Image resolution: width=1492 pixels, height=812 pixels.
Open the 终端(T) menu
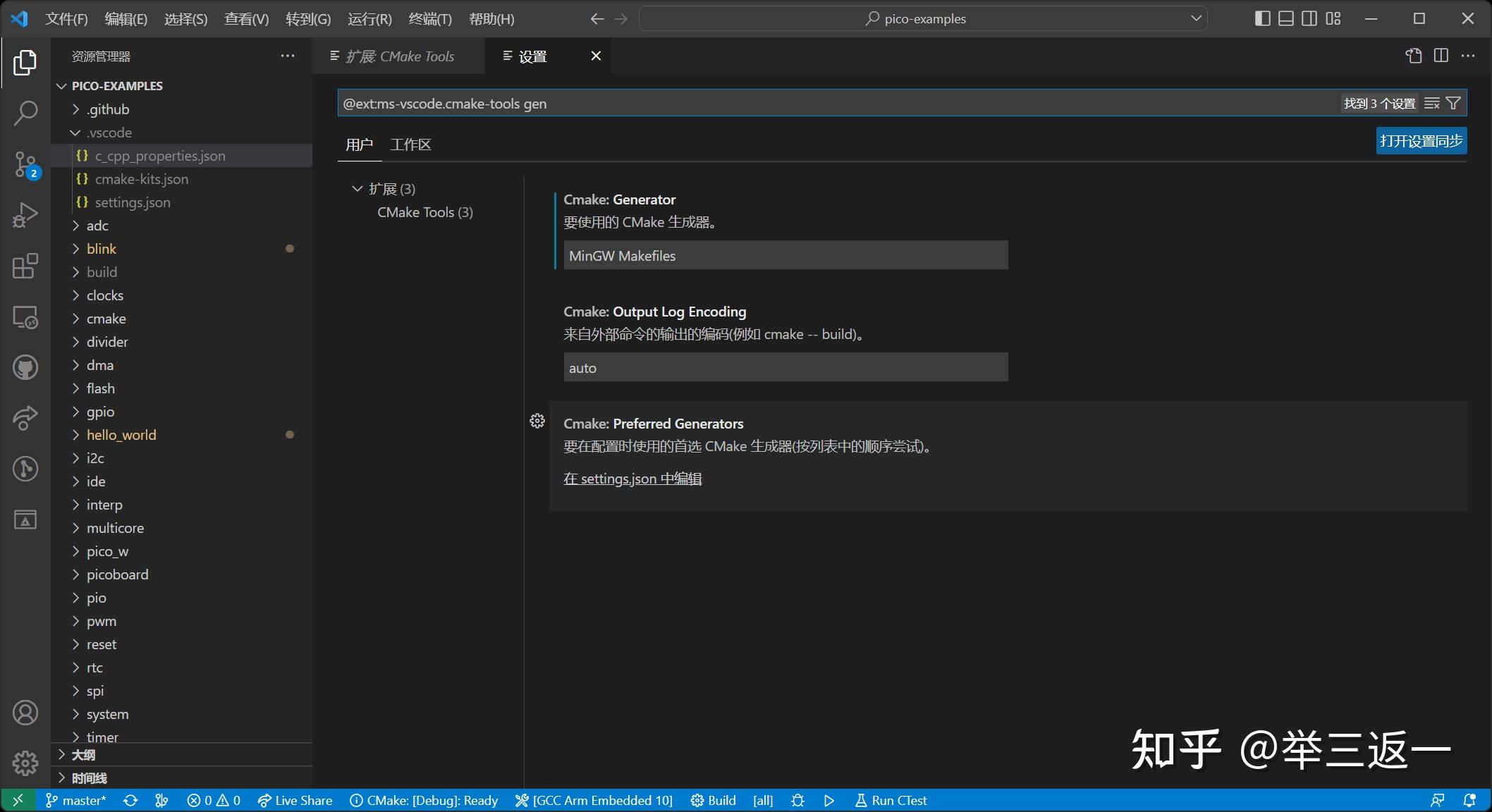point(429,19)
